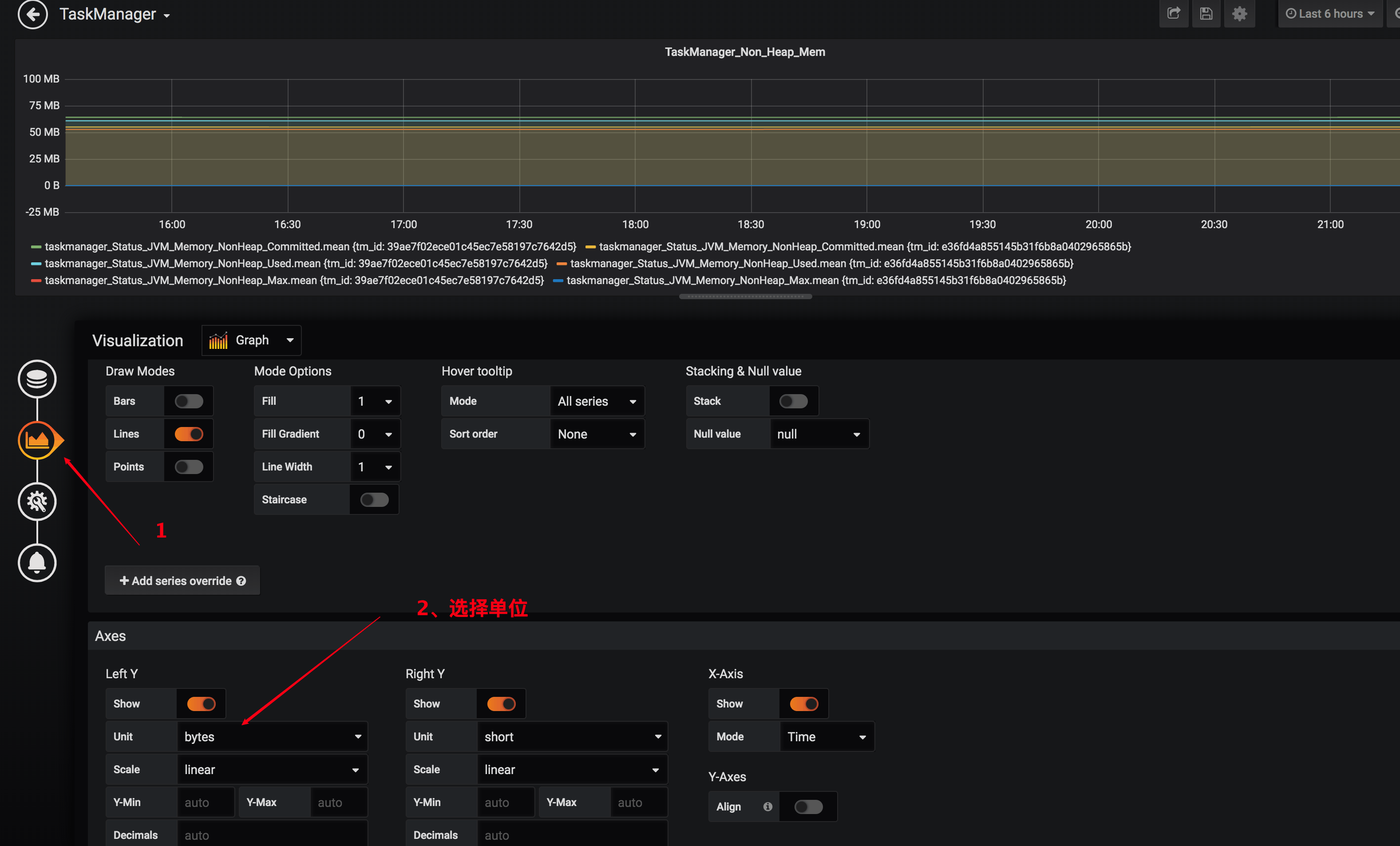
Task: Open the Fill Gradient dropdown
Action: [375, 434]
